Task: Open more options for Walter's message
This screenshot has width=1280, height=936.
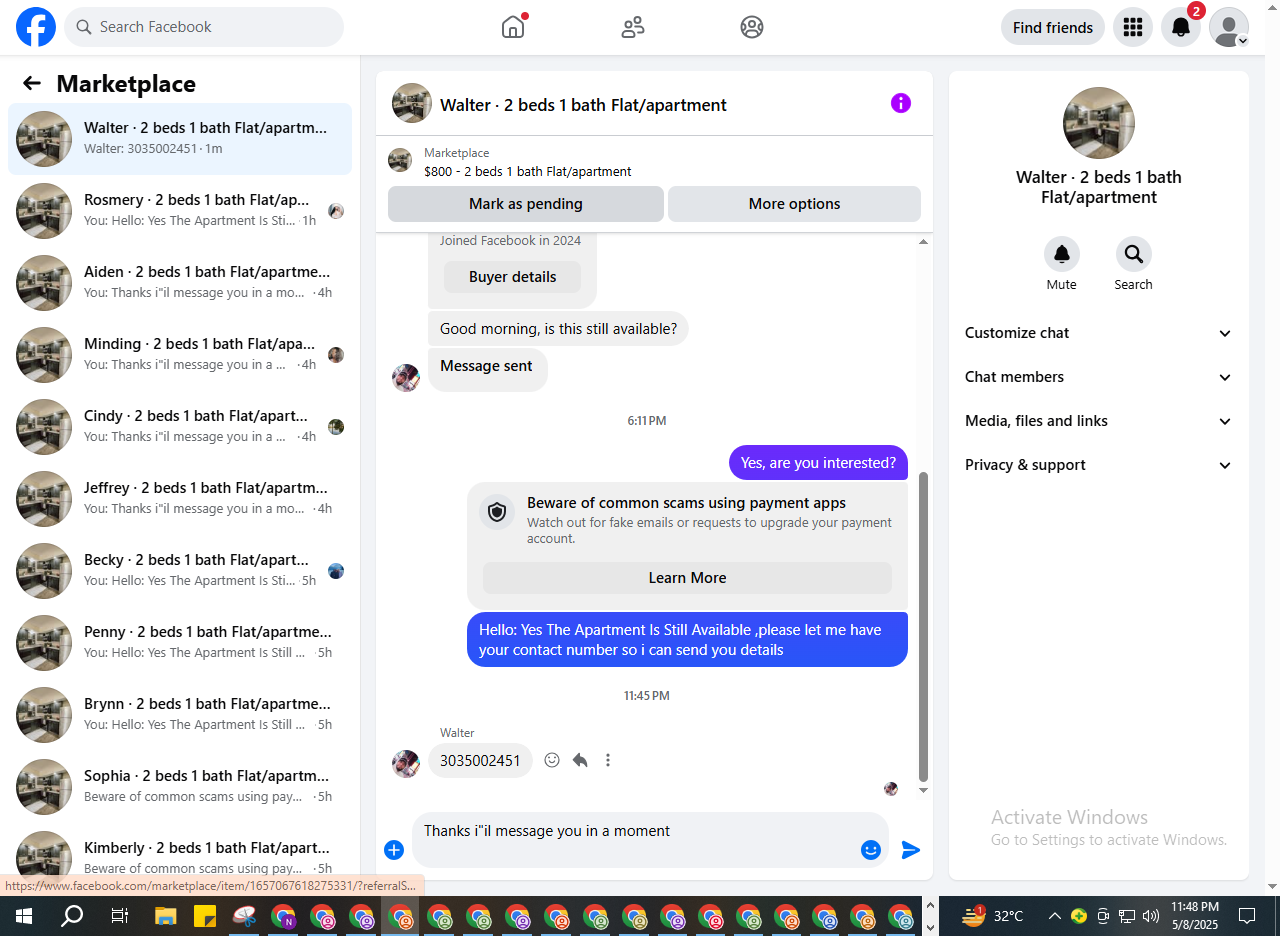Action: pos(608,760)
